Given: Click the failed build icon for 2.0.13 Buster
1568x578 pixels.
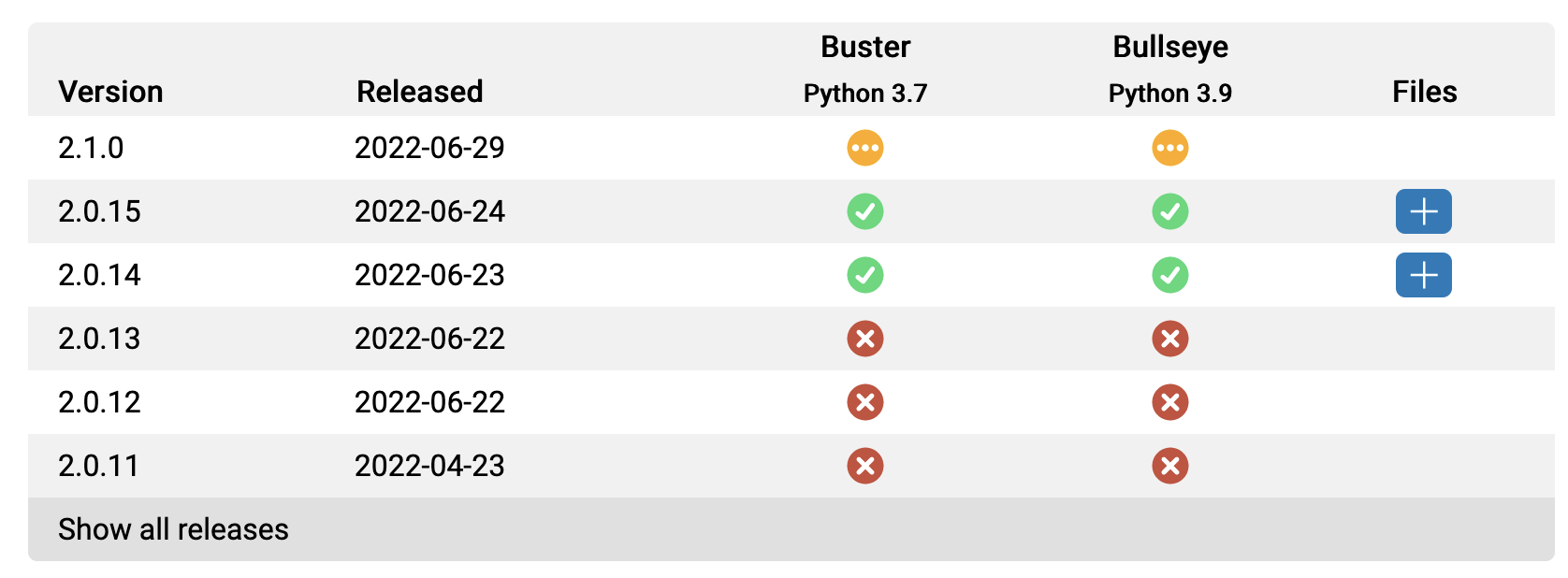Looking at the screenshot, I should click(865, 339).
